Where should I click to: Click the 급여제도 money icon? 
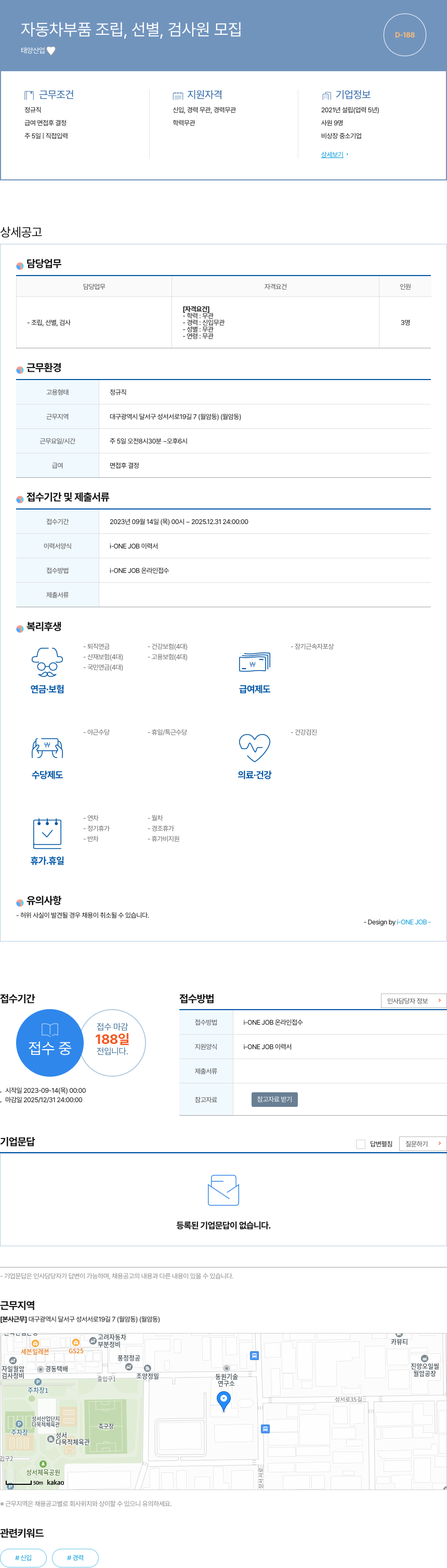(254, 662)
